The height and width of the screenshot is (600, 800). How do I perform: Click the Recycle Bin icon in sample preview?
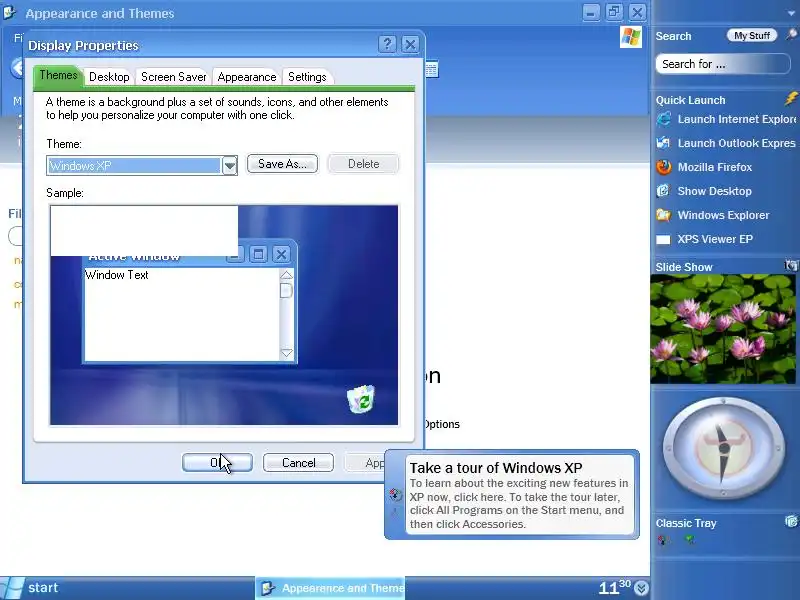pos(361,398)
